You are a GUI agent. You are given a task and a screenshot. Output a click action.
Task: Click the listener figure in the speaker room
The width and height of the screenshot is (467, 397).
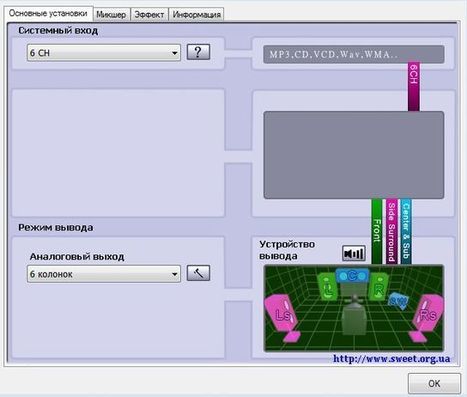tap(354, 315)
